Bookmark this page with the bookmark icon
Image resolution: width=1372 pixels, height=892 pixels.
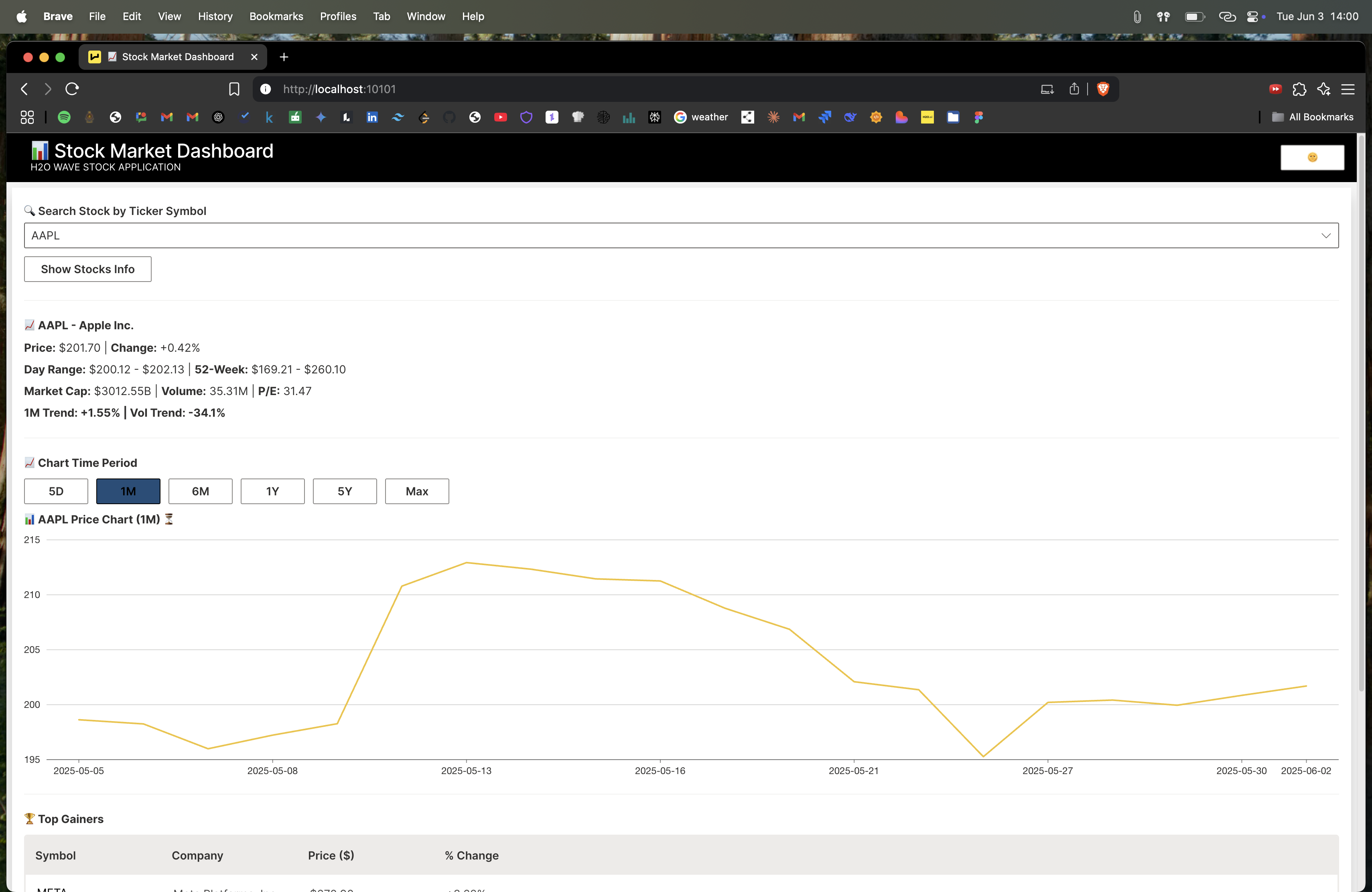tap(234, 89)
